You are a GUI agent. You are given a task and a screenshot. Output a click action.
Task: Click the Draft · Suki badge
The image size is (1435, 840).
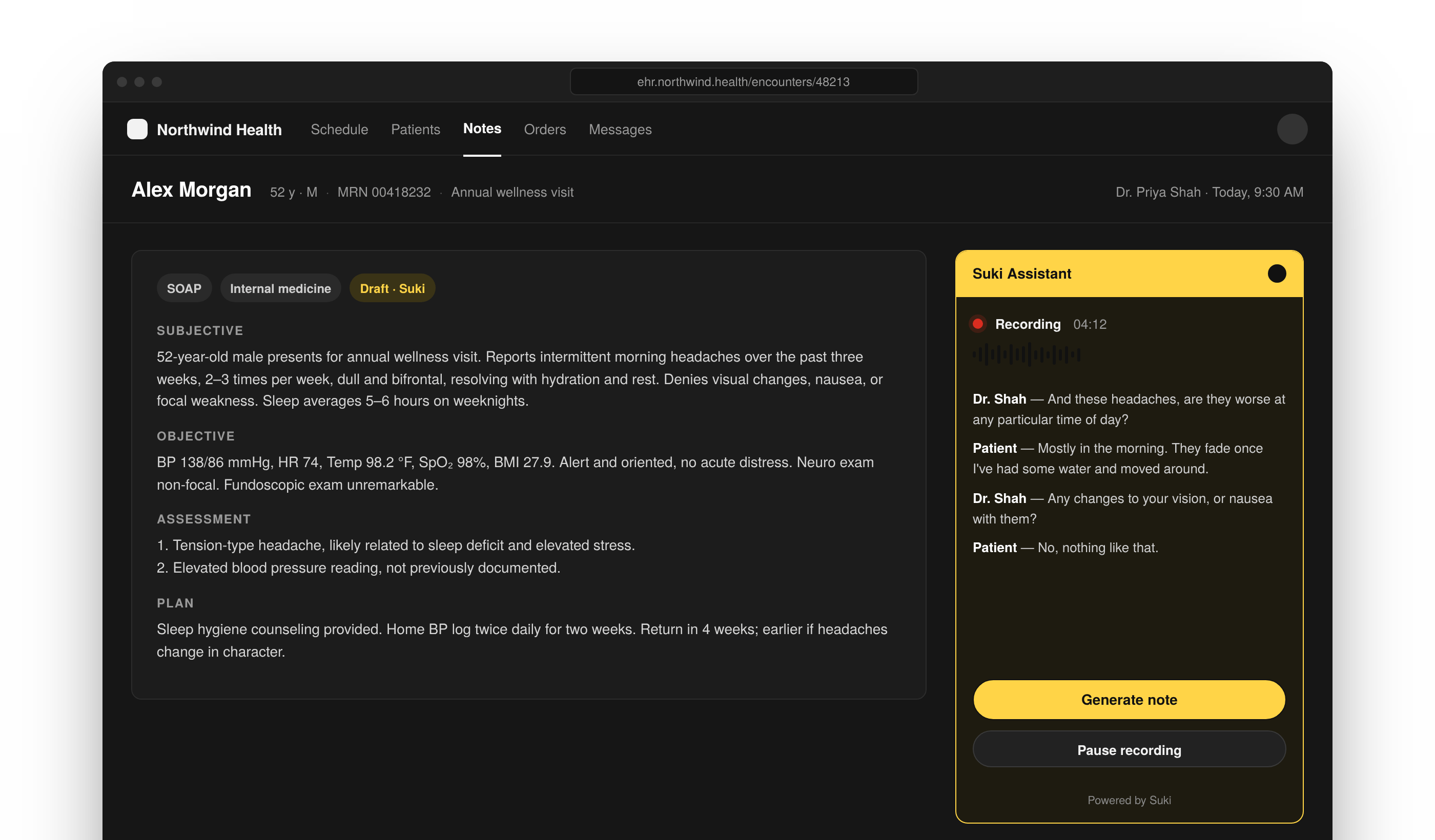tap(392, 288)
